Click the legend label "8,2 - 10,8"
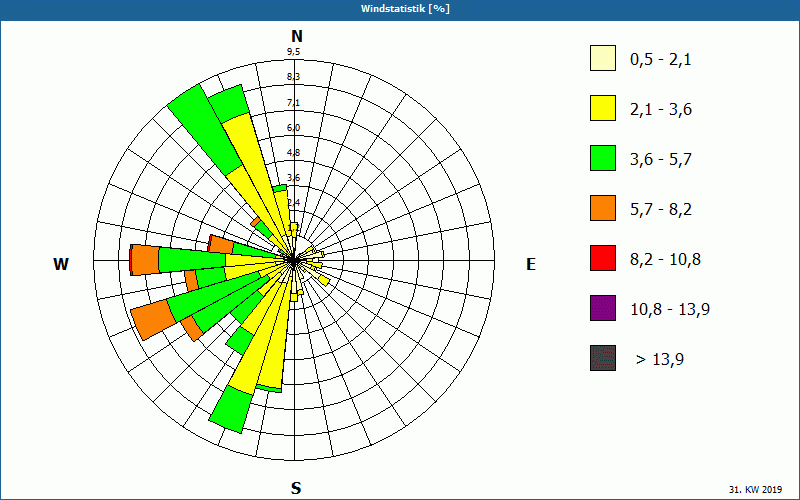Screen dimensions: 800x500 pos(665,260)
